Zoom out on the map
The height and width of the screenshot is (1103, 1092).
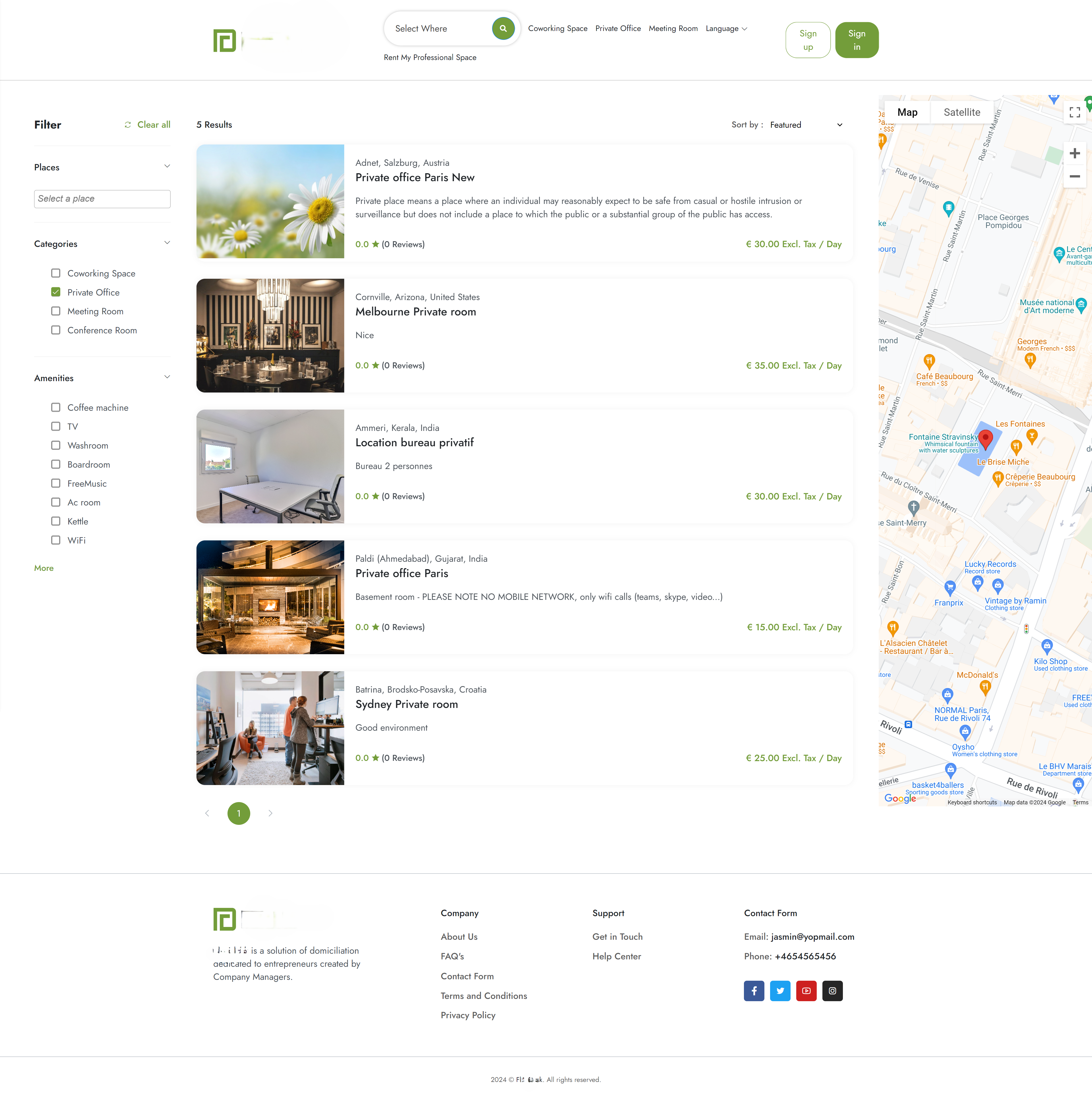pyautogui.click(x=1074, y=176)
